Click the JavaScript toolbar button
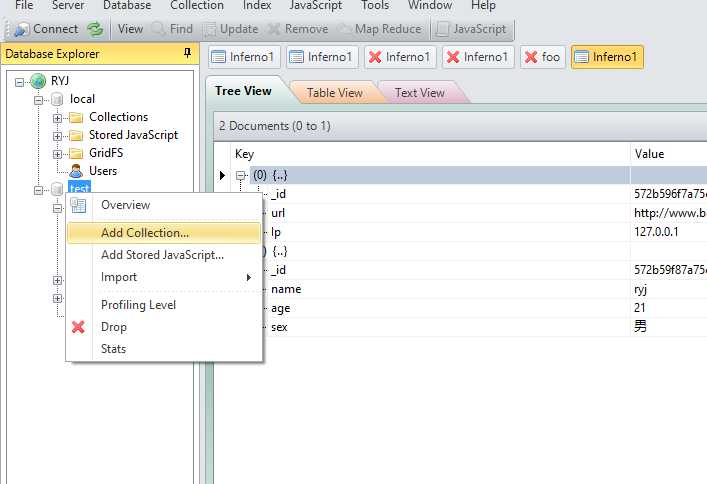This screenshot has height=484, width=707. click(472, 29)
